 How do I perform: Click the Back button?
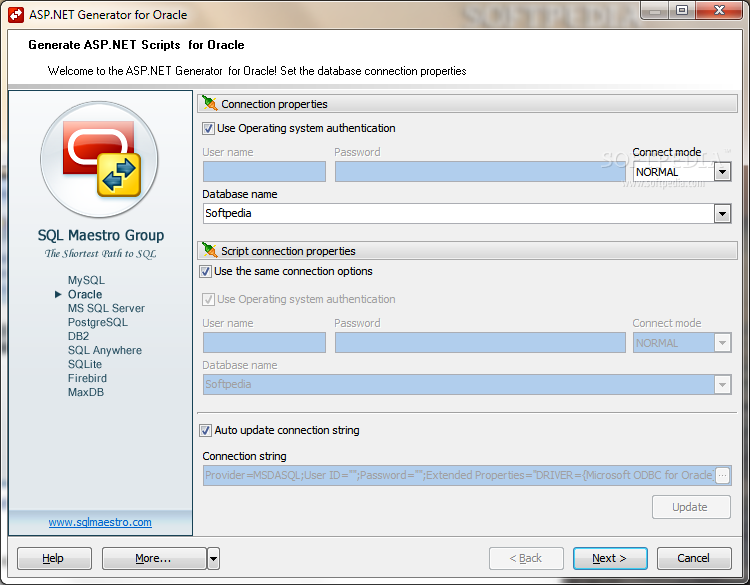pyautogui.click(x=526, y=558)
